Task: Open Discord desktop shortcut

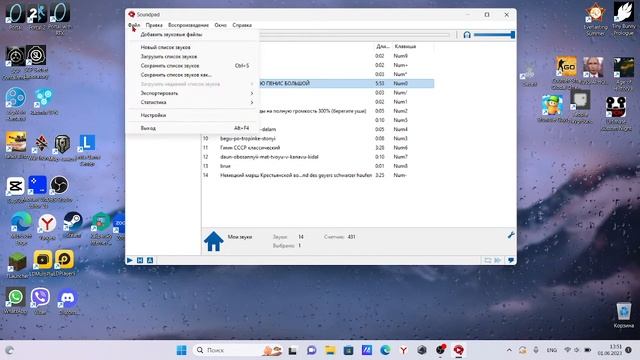Action: (68, 301)
